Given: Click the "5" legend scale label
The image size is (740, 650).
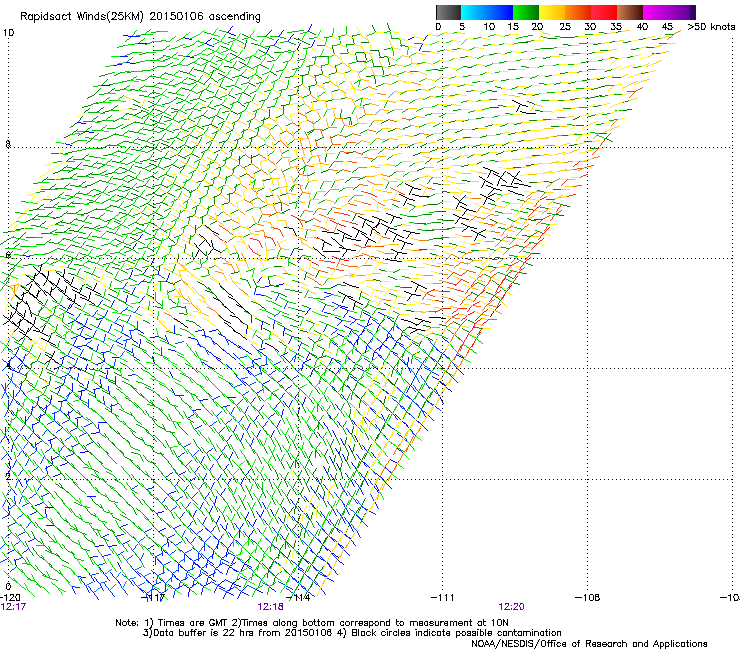Looking at the screenshot, I should click(462, 27).
